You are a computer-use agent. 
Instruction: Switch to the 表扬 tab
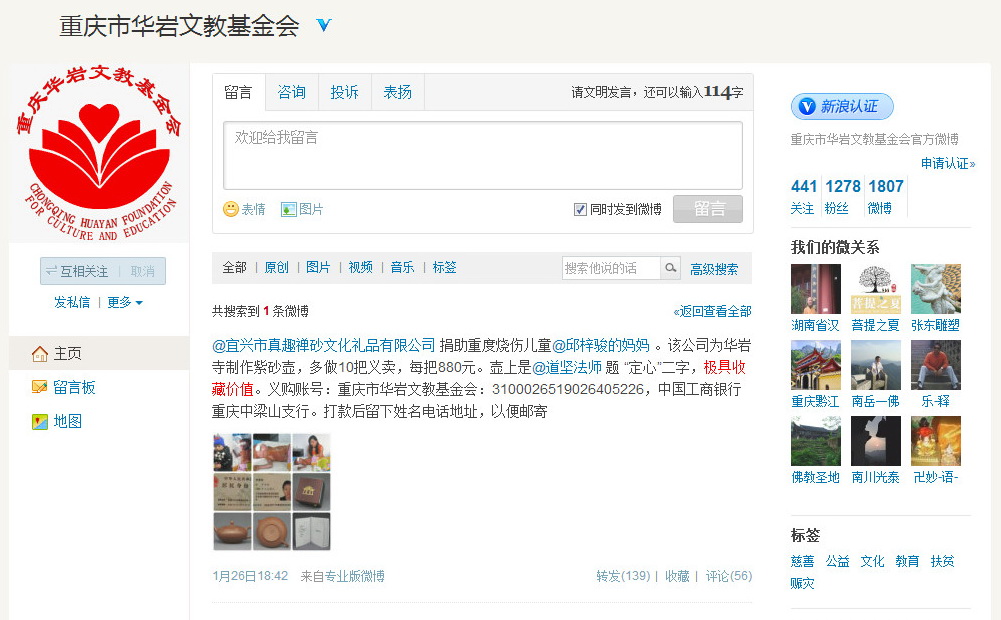[x=397, y=93]
